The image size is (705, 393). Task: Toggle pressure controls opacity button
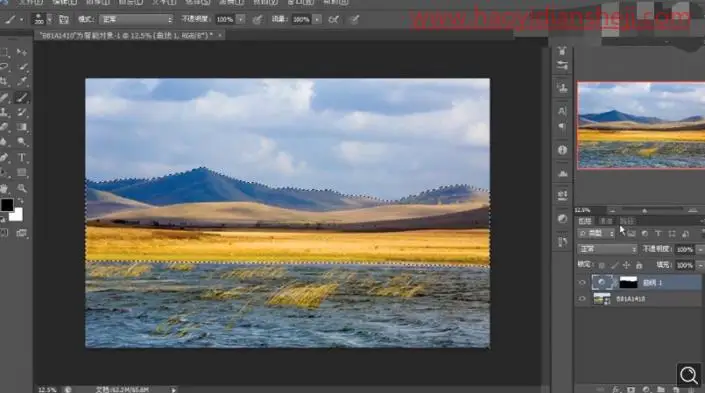257,19
